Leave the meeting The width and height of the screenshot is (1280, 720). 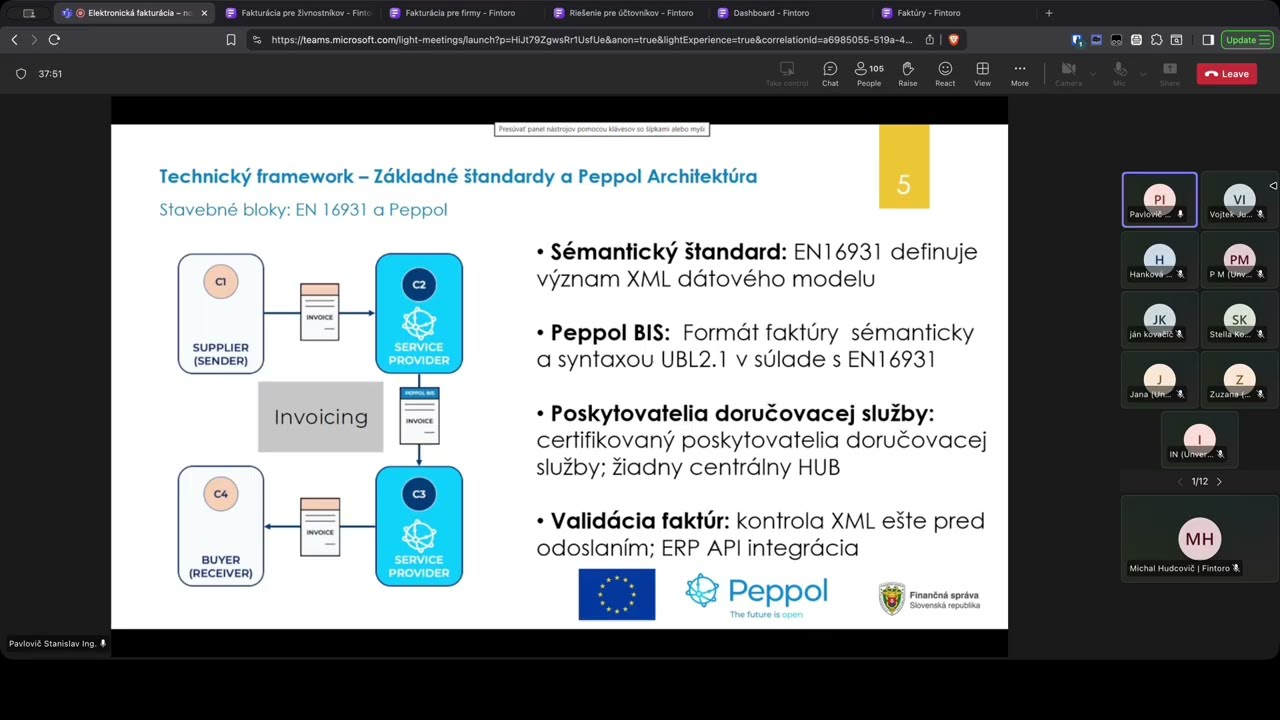pyautogui.click(x=1226, y=74)
